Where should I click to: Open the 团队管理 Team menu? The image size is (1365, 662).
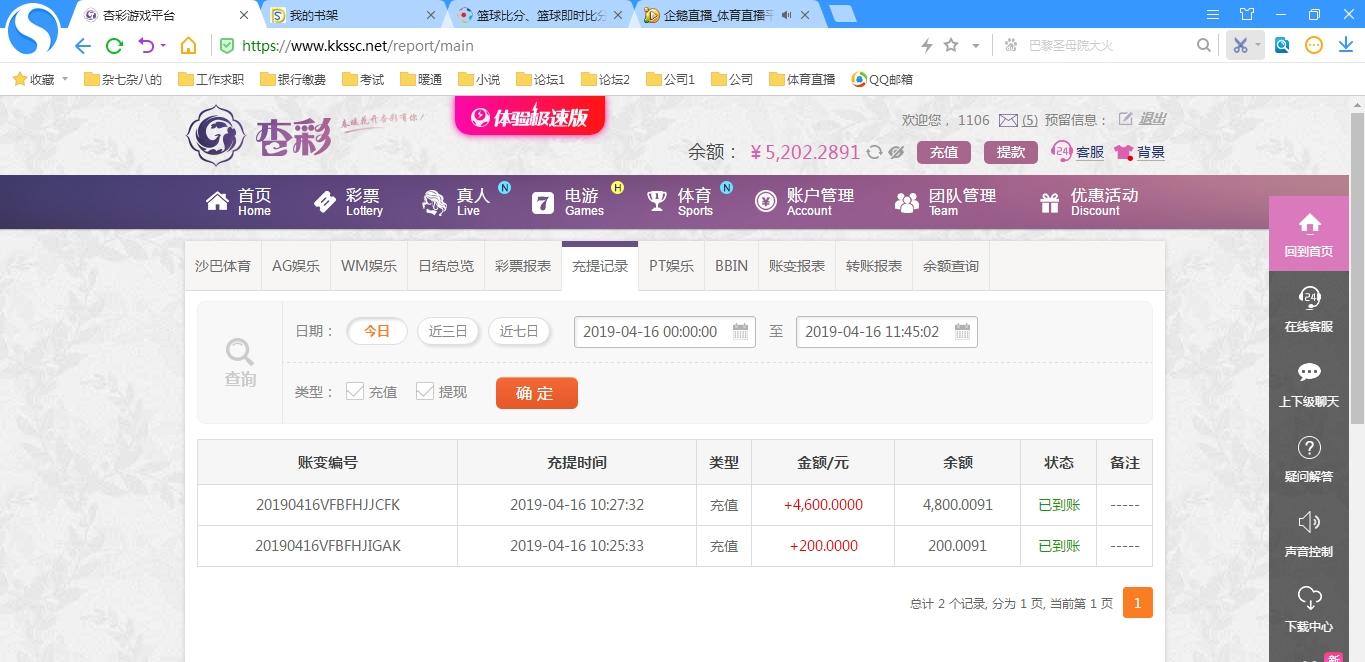(946, 202)
